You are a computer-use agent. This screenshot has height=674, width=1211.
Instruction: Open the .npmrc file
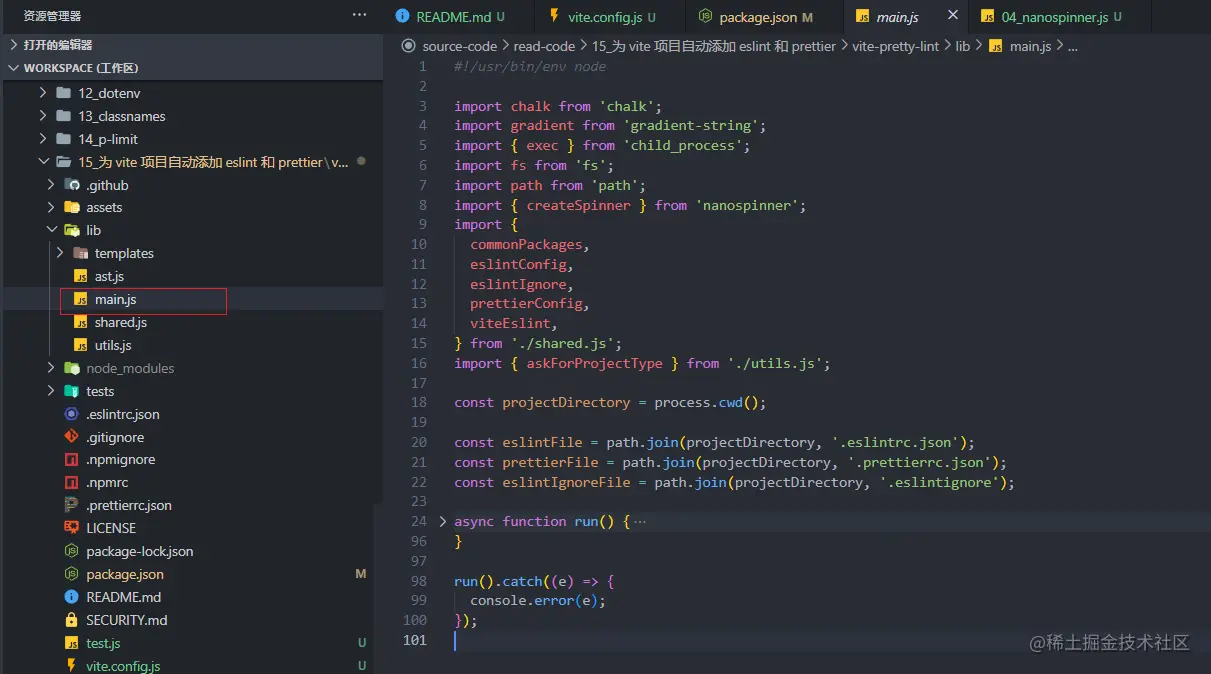(x=107, y=482)
